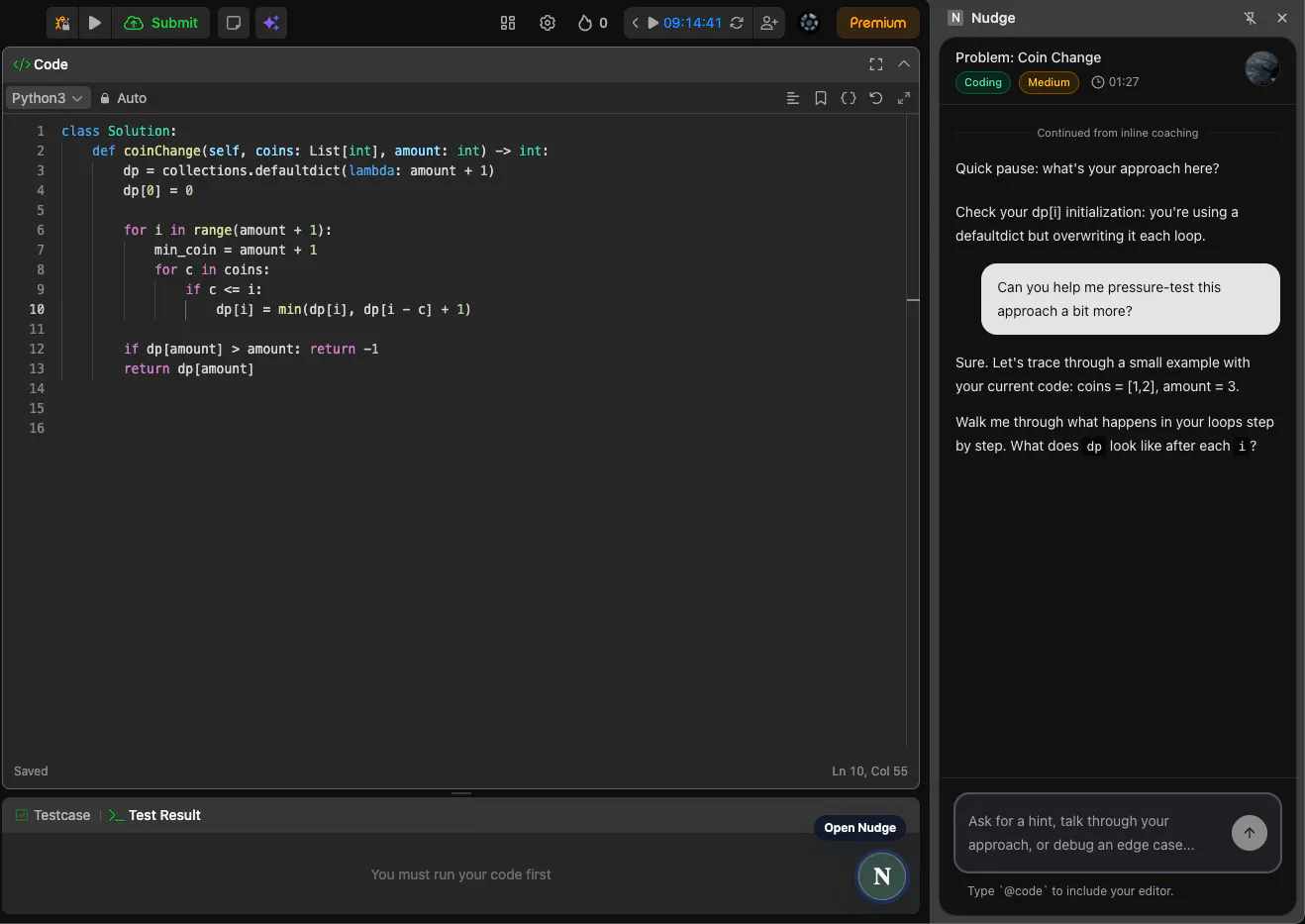Click the 01:27 clock timer
This screenshot has height=924, width=1305.
1115,82
